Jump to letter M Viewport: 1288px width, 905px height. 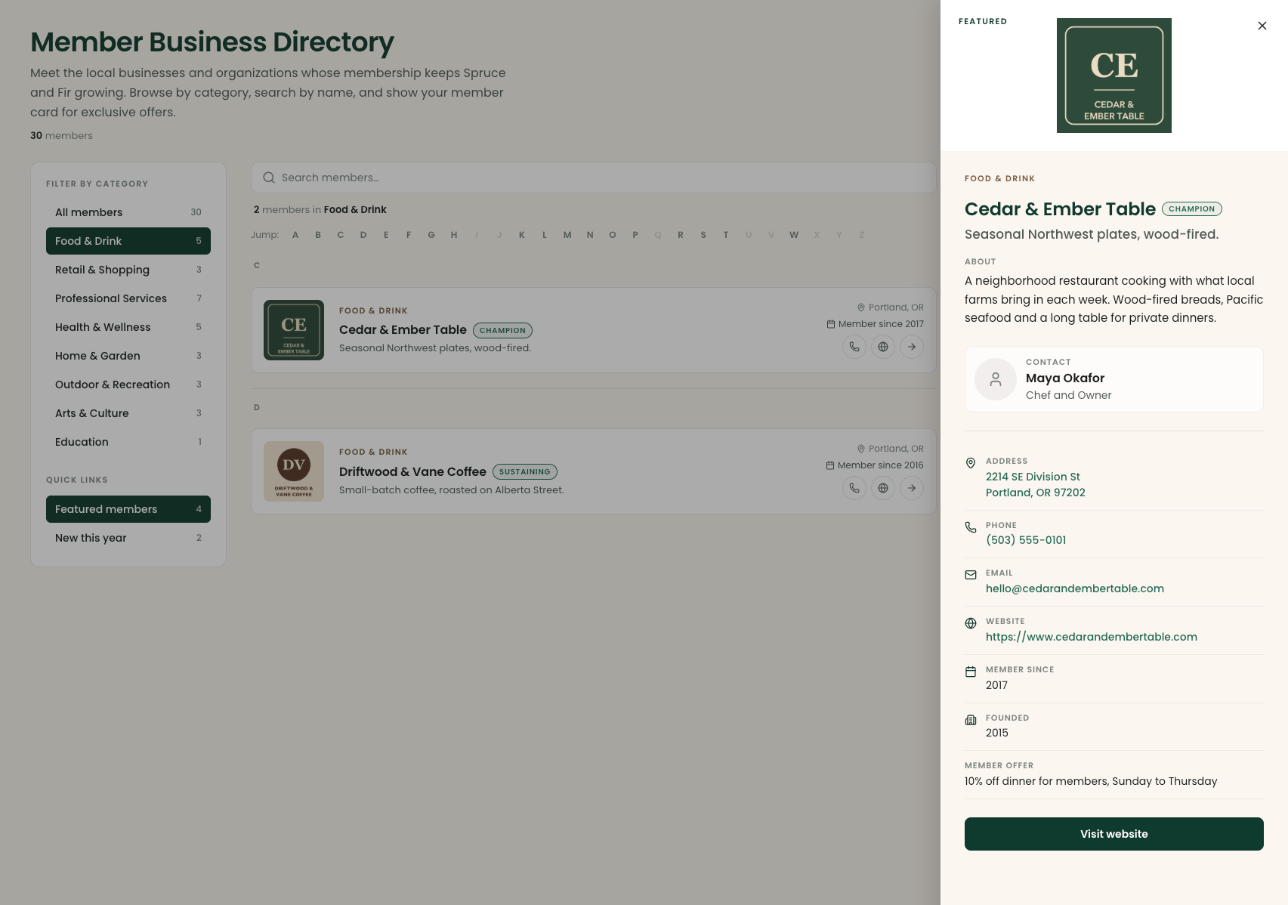pyautogui.click(x=567, y=235)
